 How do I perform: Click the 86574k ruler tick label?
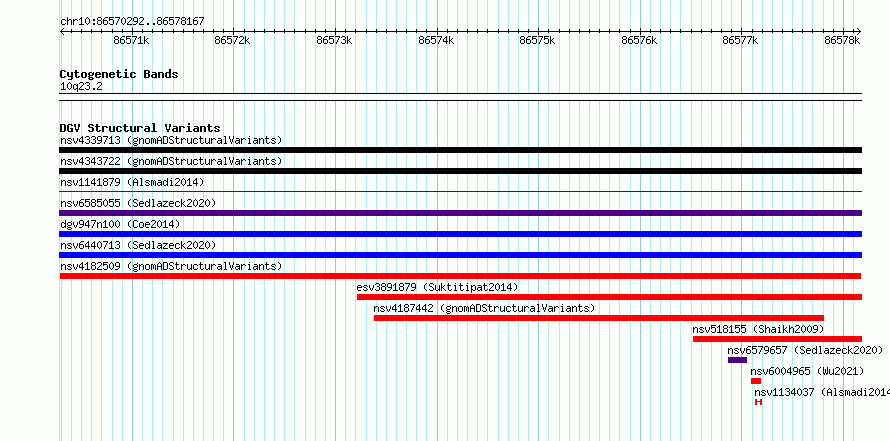tap(436, 40)
